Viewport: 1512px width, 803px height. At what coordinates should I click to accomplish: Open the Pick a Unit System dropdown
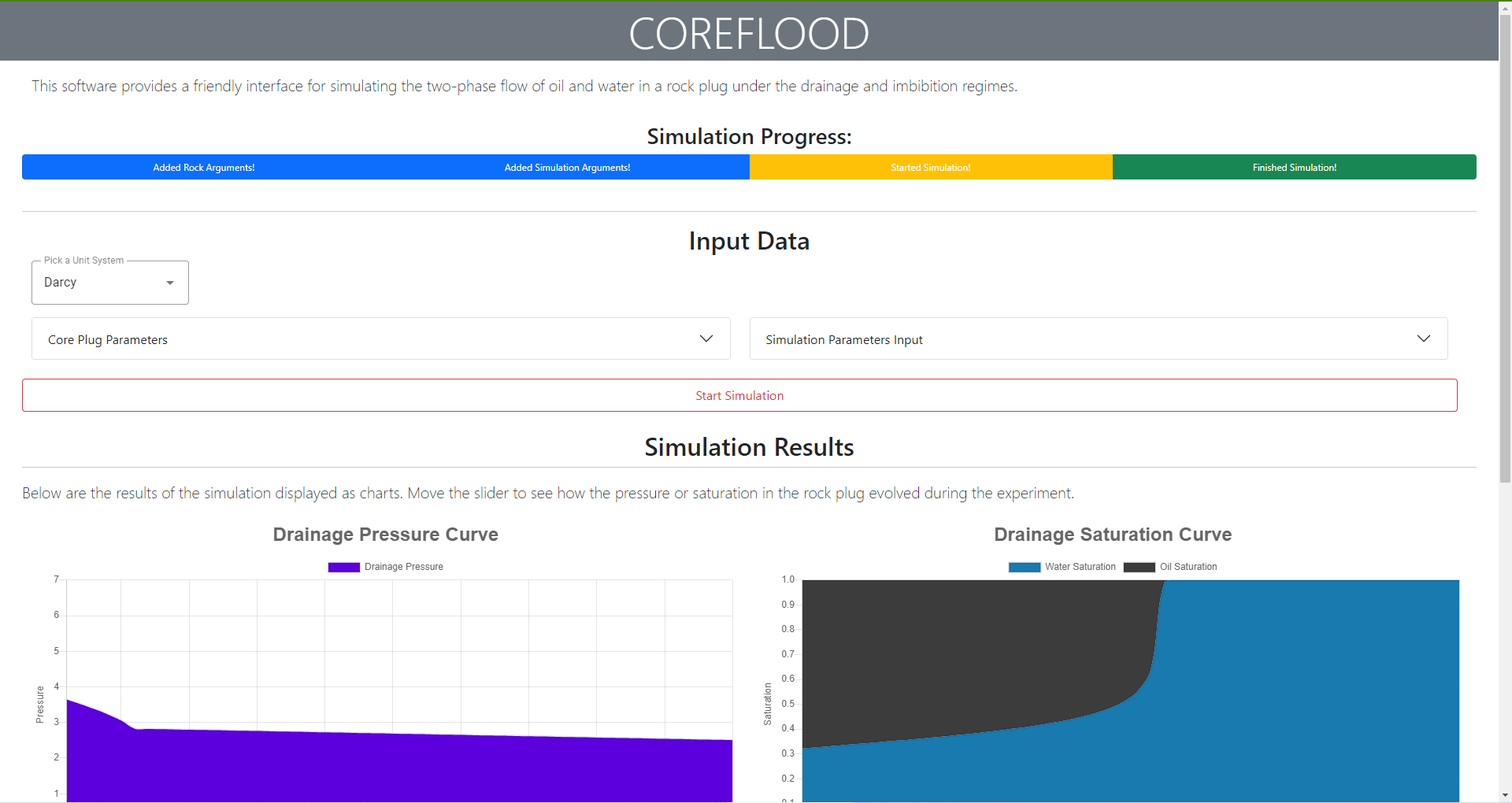pyautogui.click(x=110, y=282)
